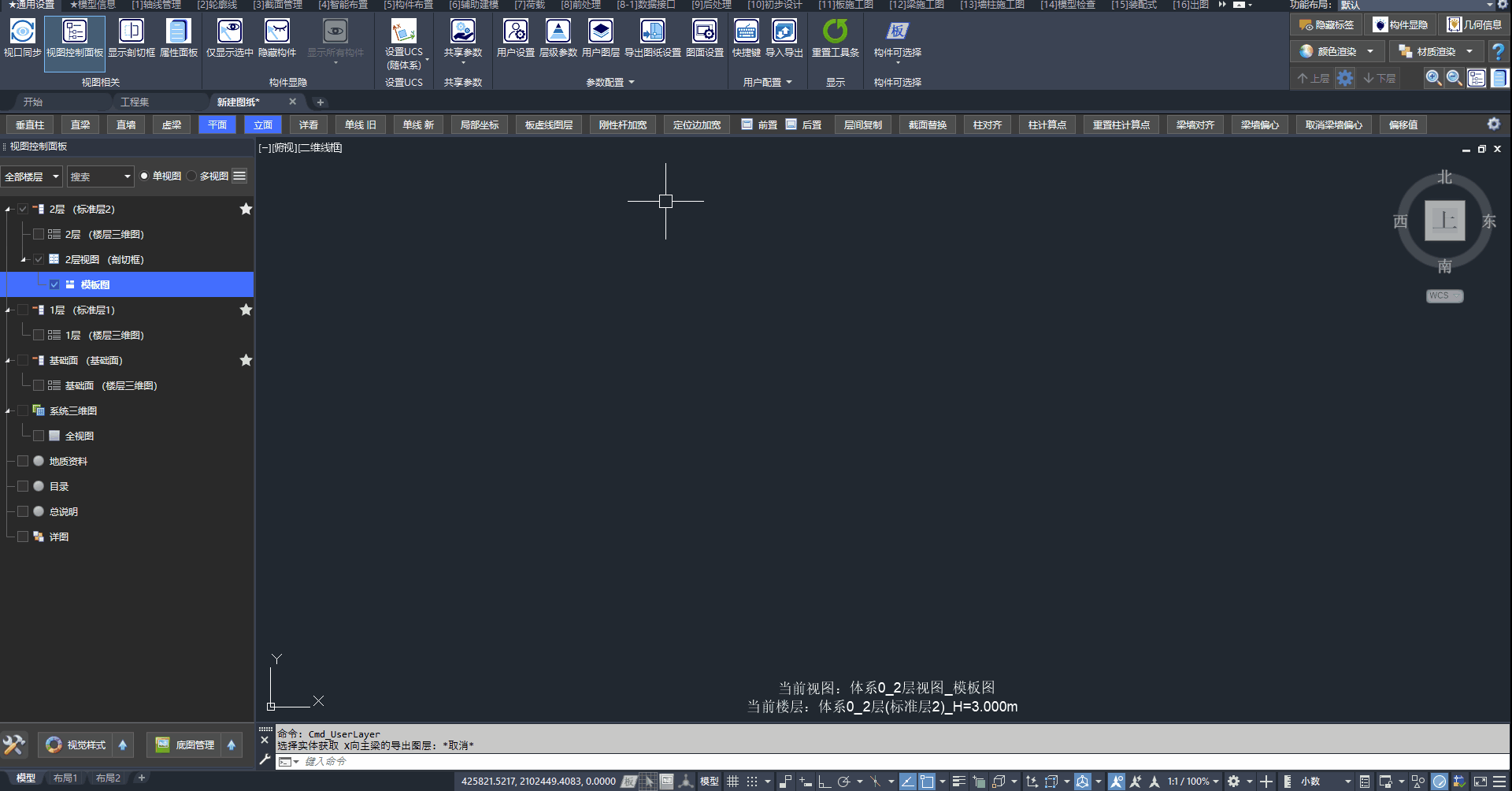Toggle checkbox for 全视图 row
This screenshot has height=791, width=1512.
coord(39,436)
